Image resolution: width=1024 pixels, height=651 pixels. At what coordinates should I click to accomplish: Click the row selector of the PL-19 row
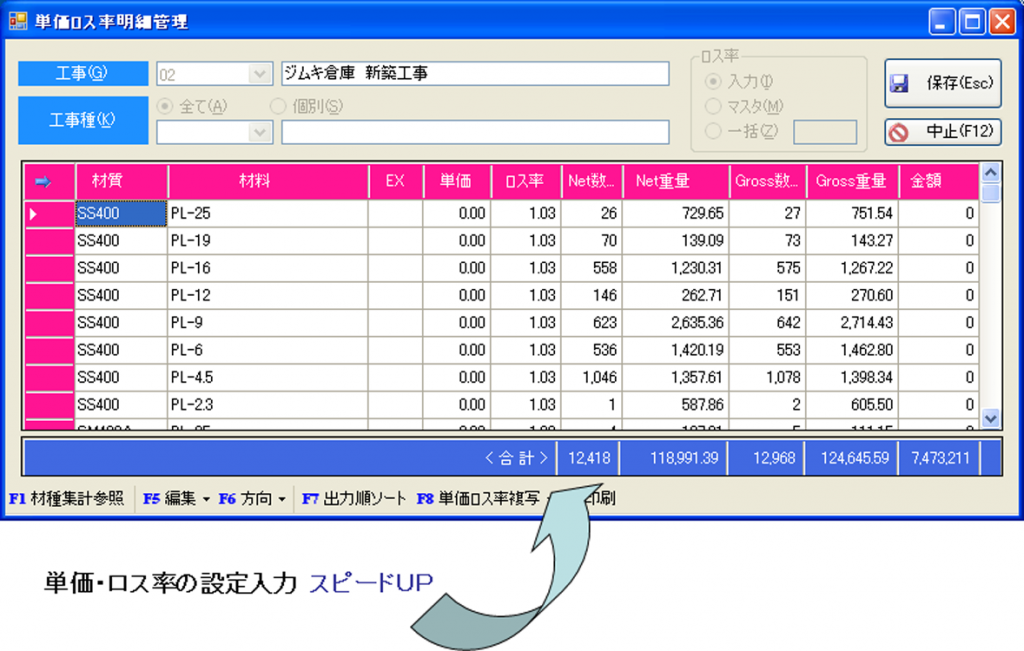[x=49, y=241]
